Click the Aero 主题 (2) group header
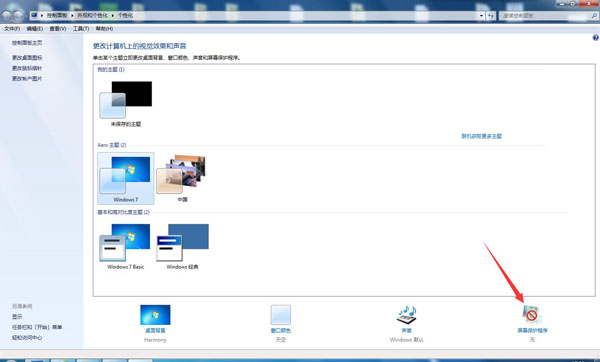600x362 pixels. pyautogui.click(x=112, y=145)
